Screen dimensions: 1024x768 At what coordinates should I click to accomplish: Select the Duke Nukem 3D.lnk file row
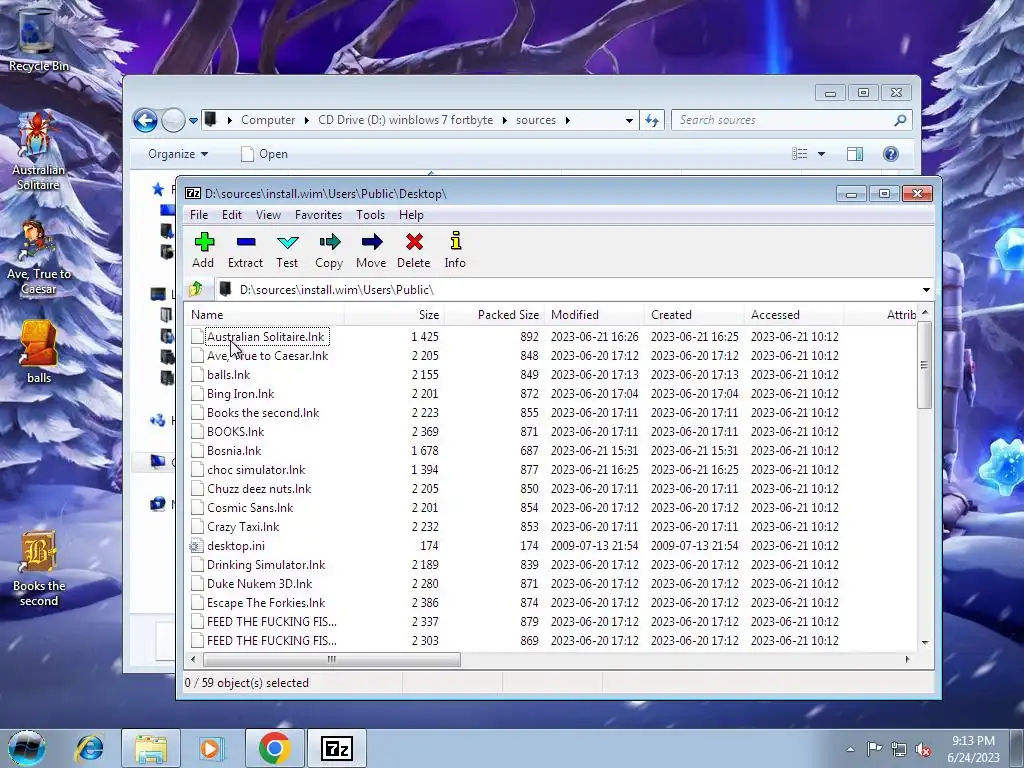(x=549, y=584)
